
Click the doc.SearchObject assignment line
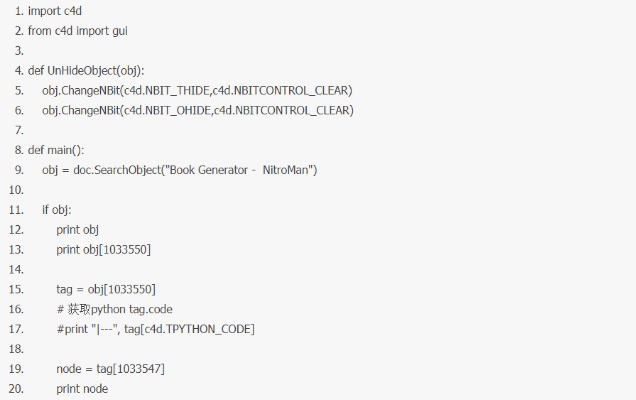(179, 170)
